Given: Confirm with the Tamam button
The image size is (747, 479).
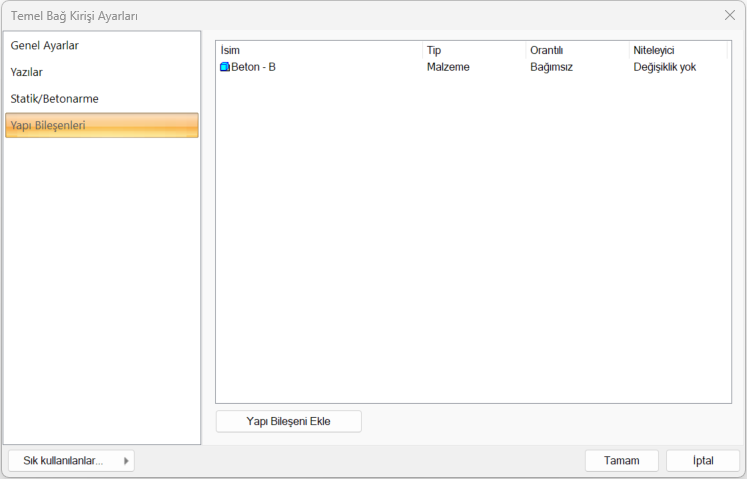Looking at the screenshot, I should tap(622, 461).
